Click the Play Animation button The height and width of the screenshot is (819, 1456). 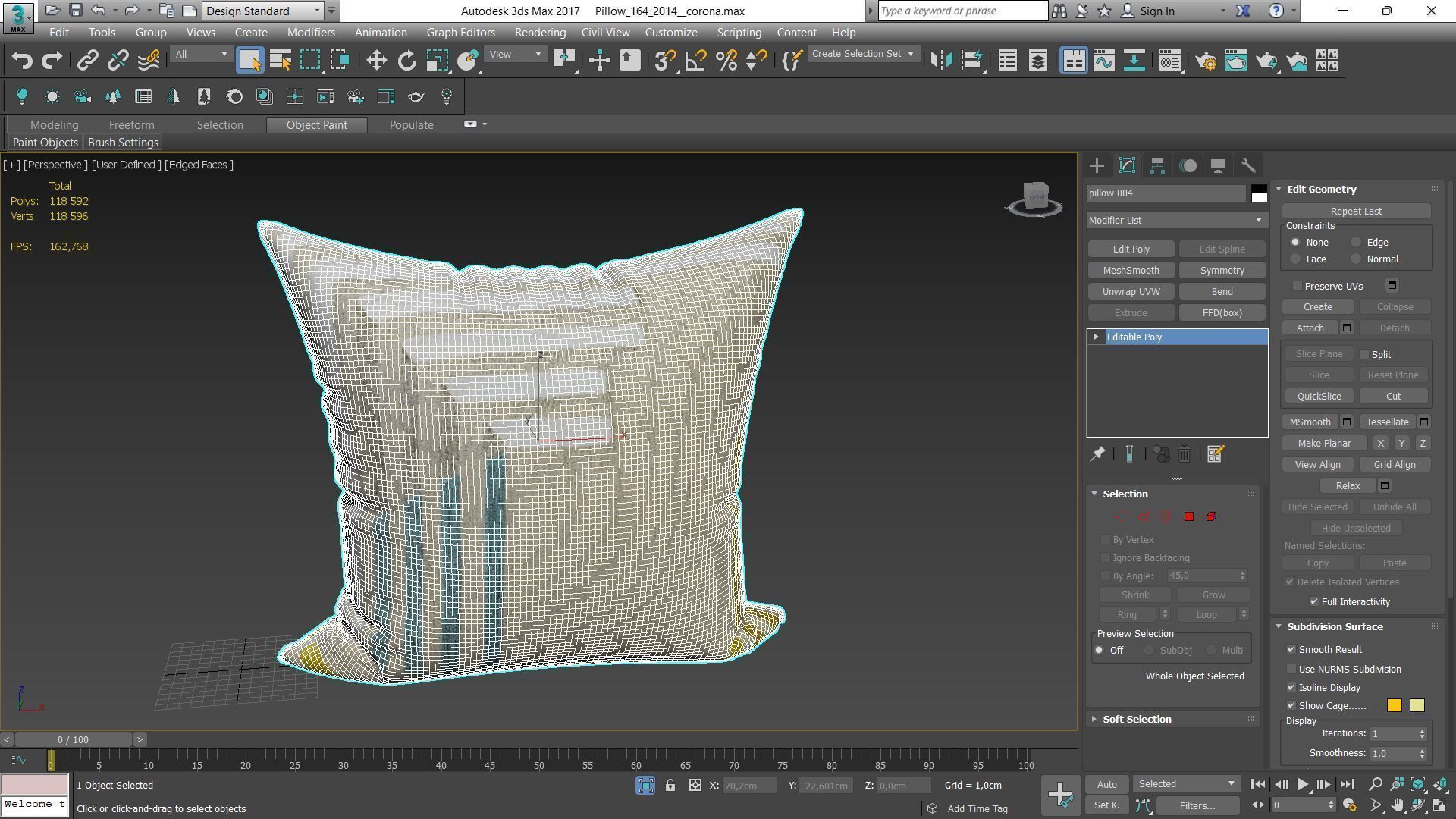click(1302, 785)
